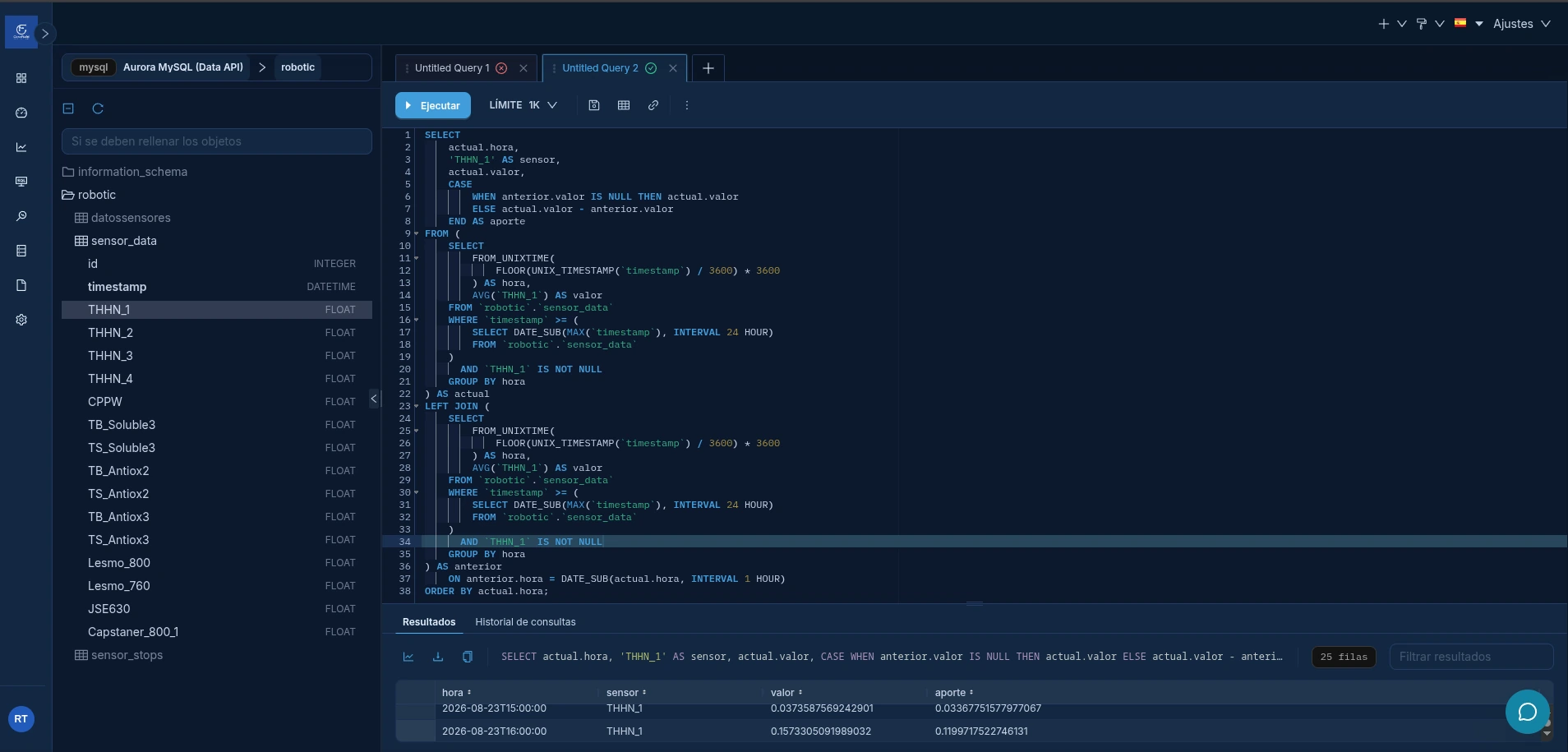This screenshot has width=1568, height=752.
Task: Select the robotic database breadcrumb
Action: tap(297, 67)
